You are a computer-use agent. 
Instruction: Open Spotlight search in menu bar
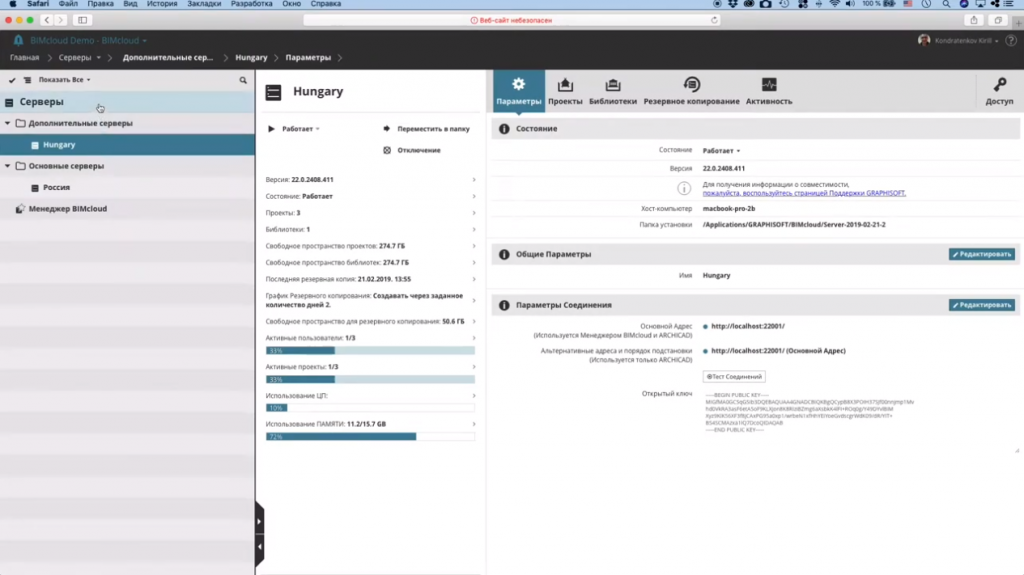click(946, 4)
